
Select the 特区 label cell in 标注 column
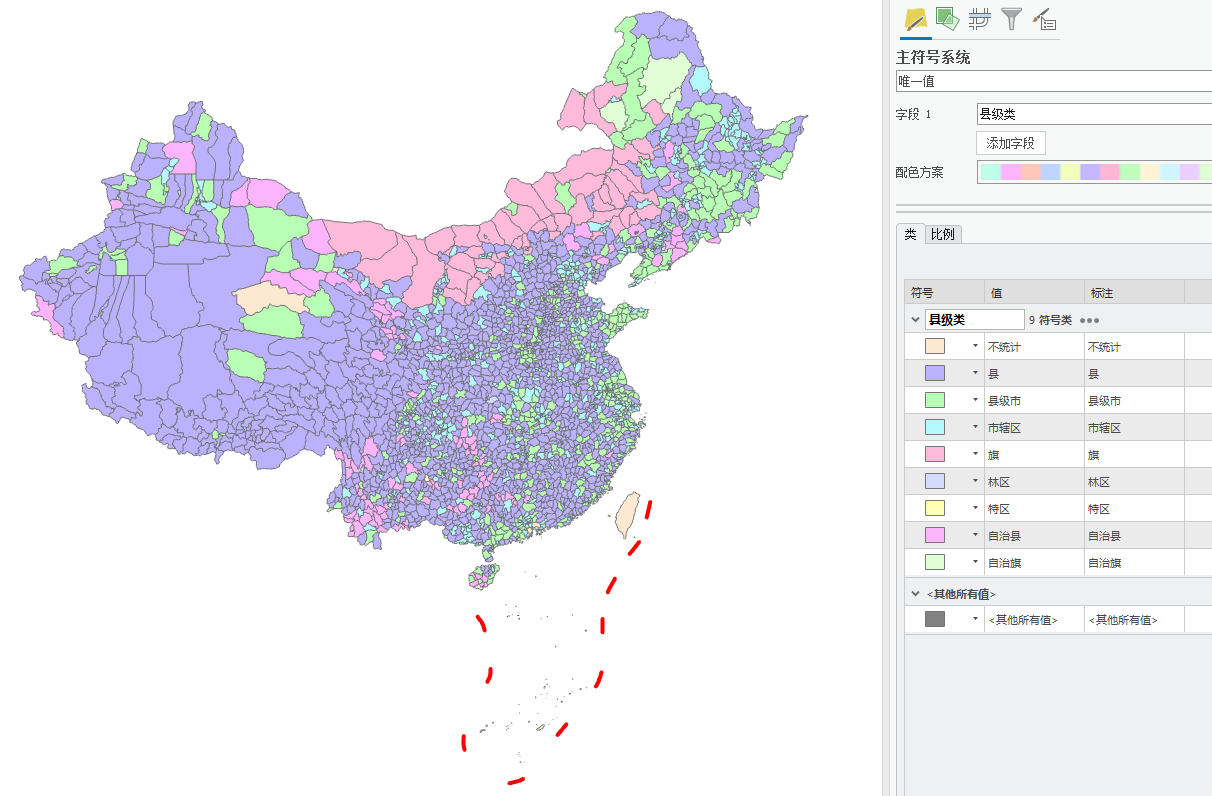pyautogui.click(x=1134, y=509)
